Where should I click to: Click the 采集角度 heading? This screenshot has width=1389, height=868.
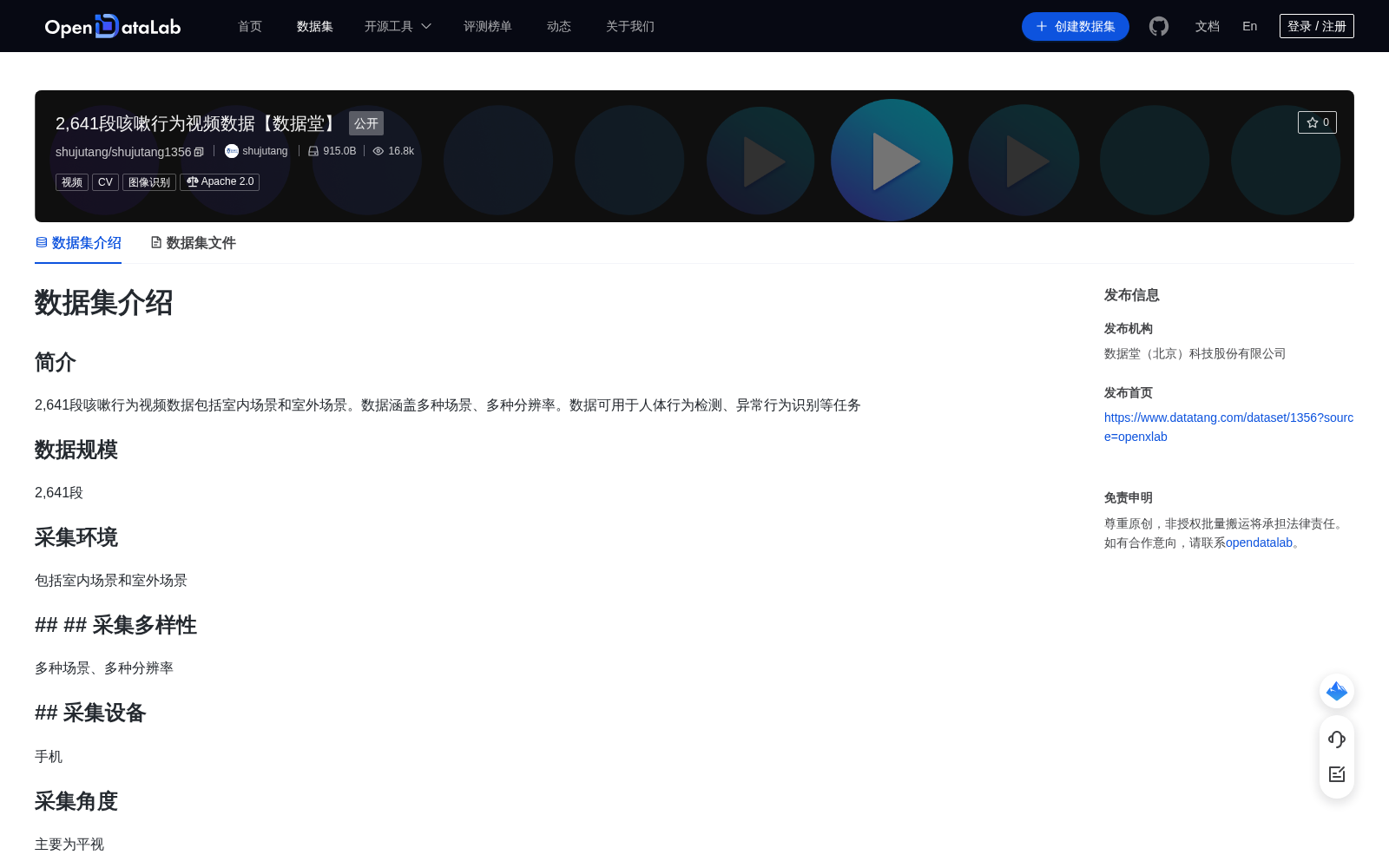tap(76, 801)
